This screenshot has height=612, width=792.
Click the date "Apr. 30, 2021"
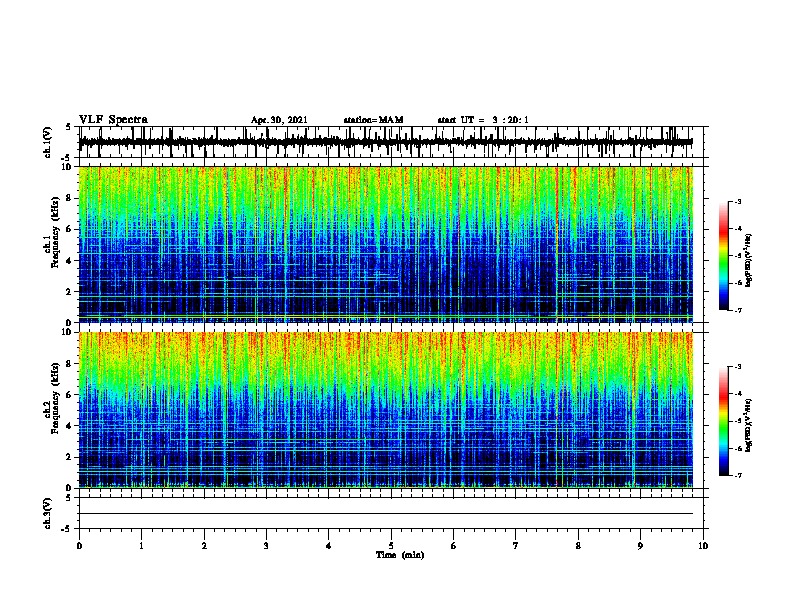pyautogui.click(x=279, y=120)
